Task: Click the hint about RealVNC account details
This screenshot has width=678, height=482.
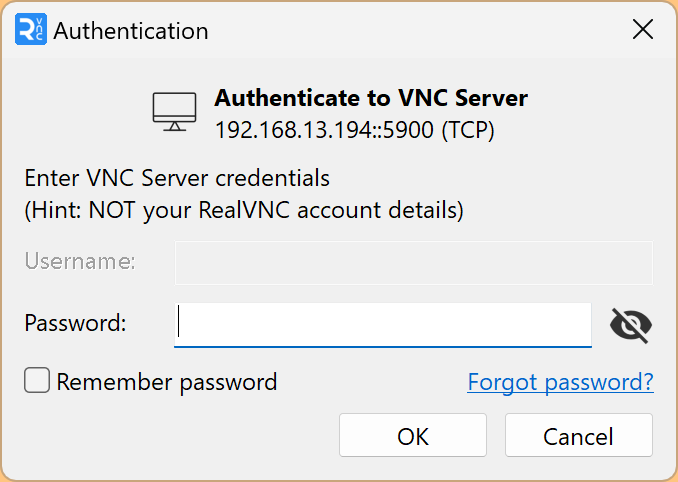Action: [244, 211]
